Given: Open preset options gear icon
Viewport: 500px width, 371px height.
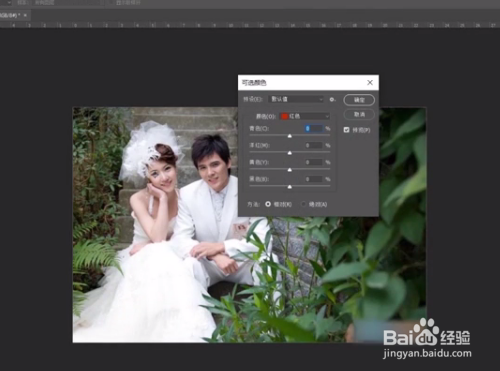Looking at the screenshot, I should (332, 99).
